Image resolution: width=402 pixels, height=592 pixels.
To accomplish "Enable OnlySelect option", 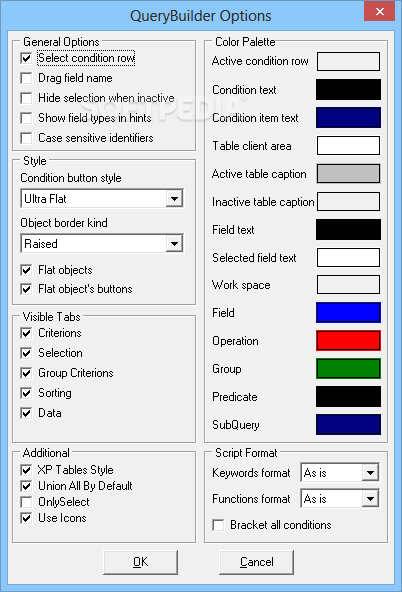I will point(26,502).
